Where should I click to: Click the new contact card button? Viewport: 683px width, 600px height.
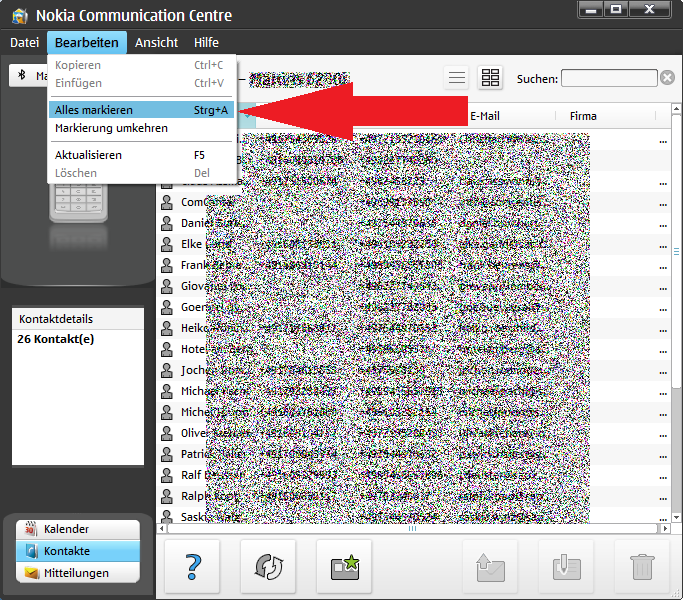click(344, 566)
